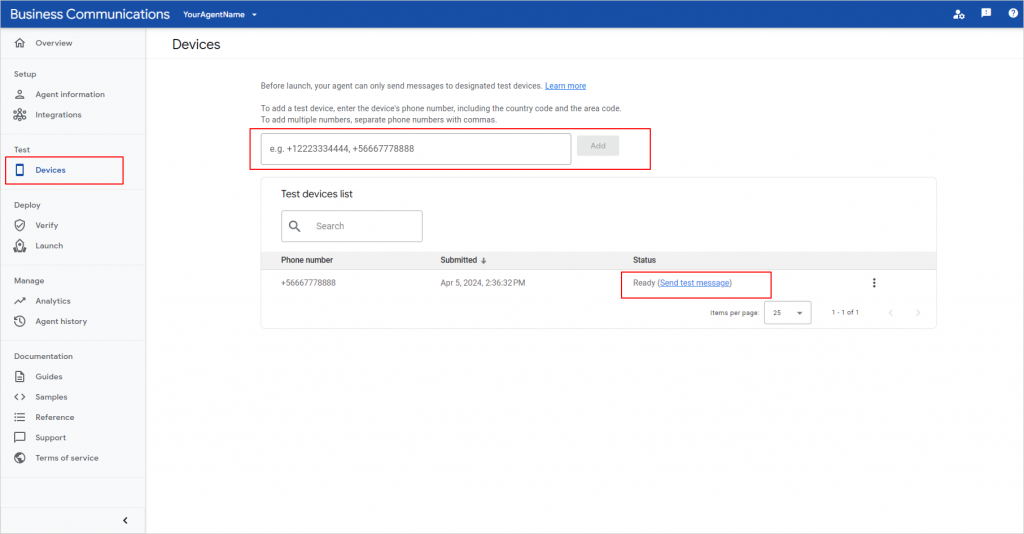Viewport: 1024px width, 534px height.
Task: Click the Verify shield icon
Action: (x=20, y=225)
